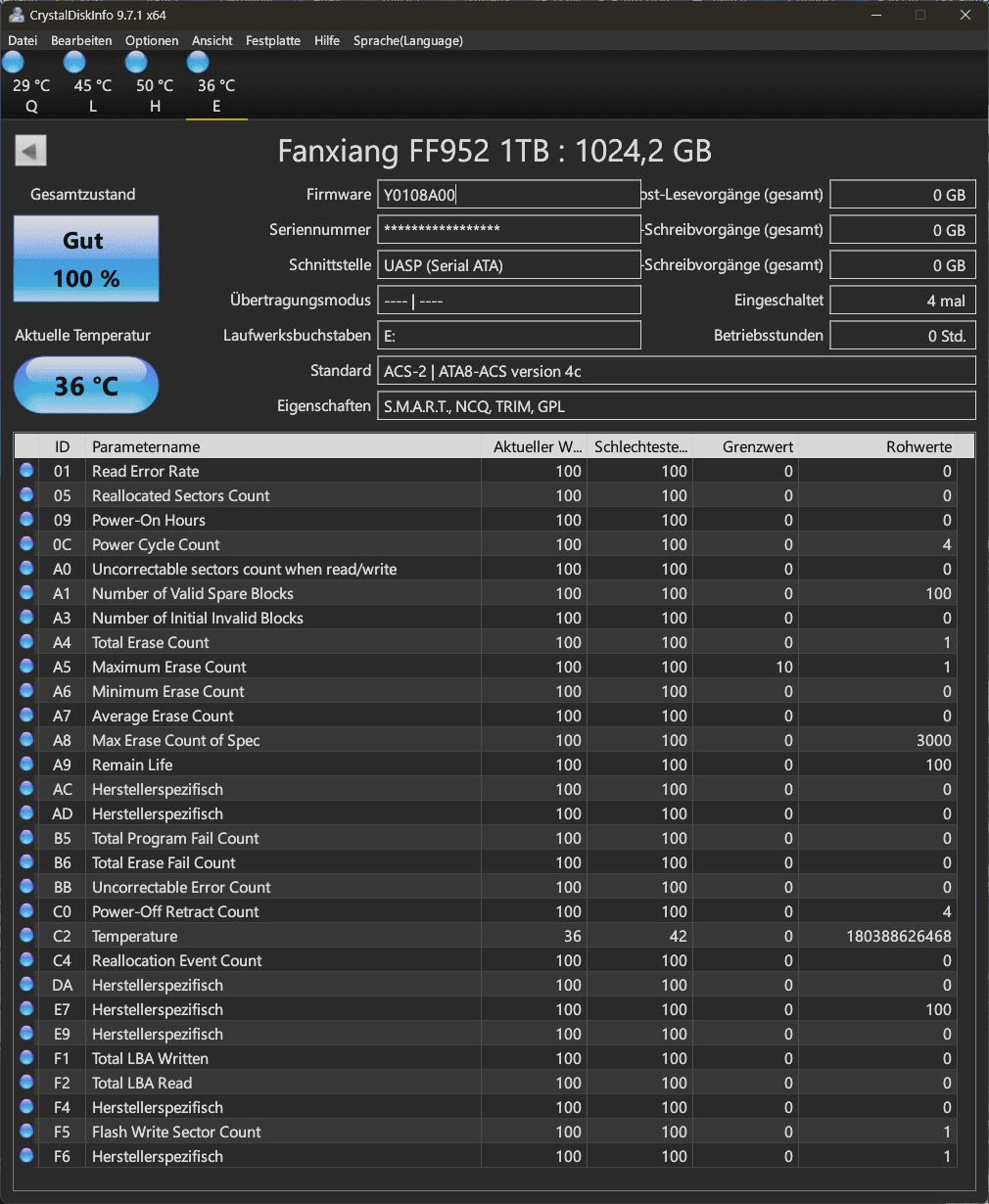Click status icon for Number of Valid Spare Blocks

click(26, 593)
